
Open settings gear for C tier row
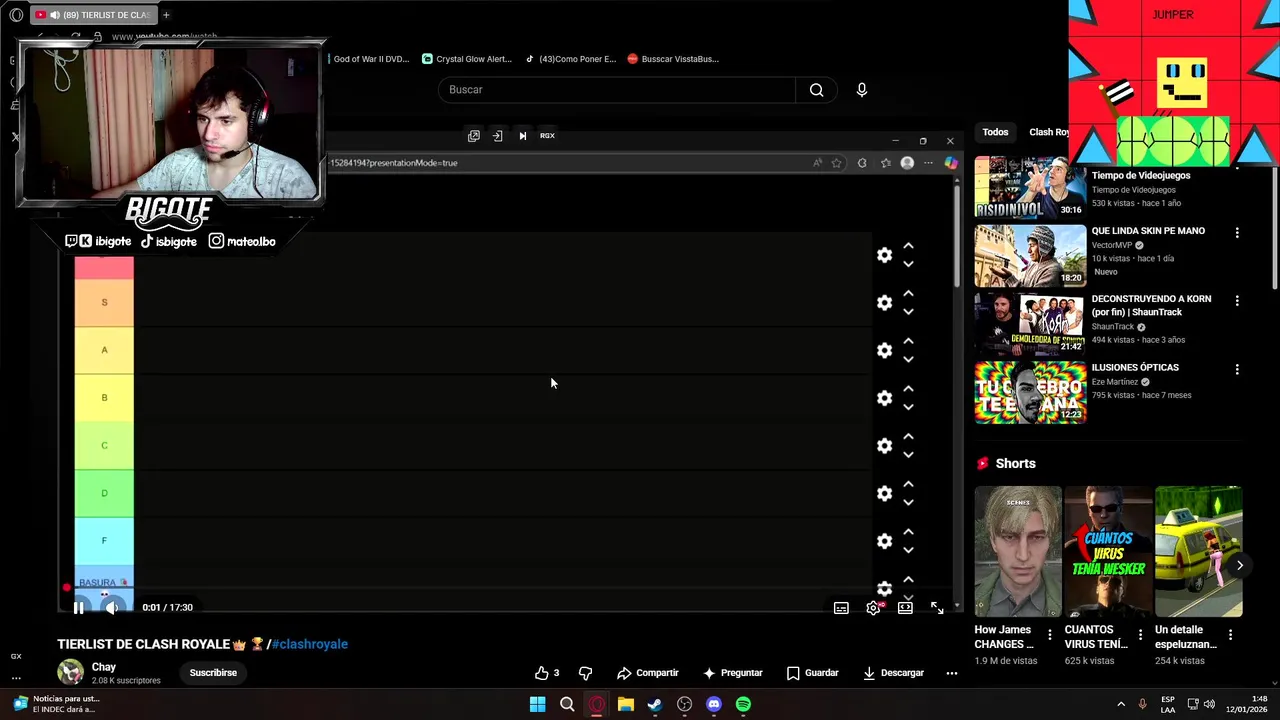coord(884,446)
